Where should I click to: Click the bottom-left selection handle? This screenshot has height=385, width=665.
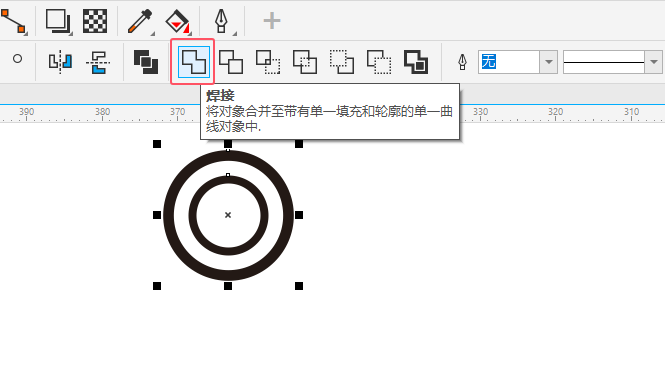[x=157, y=286]
